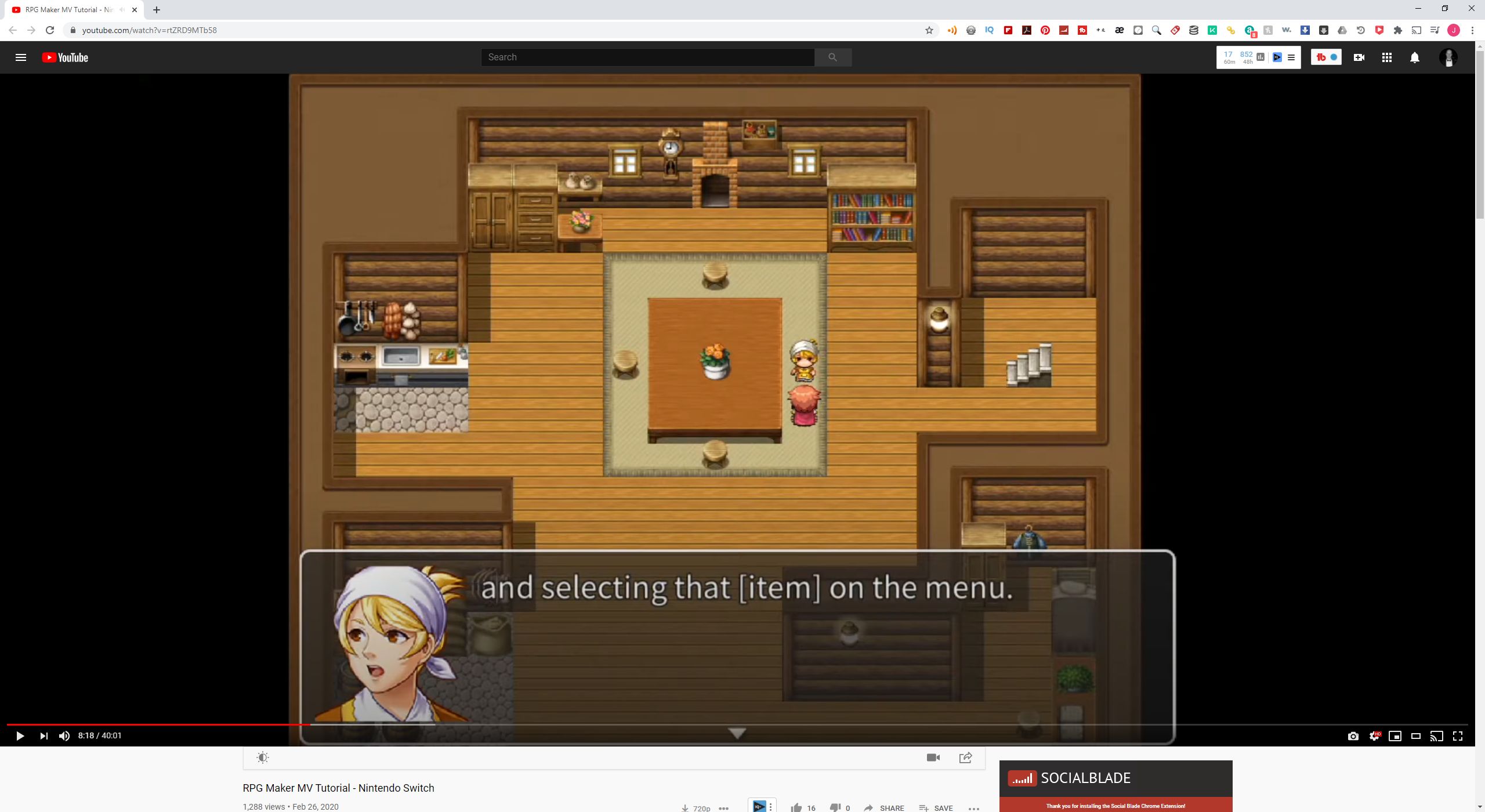Click the Chrome cast toolbar icon
The height and width of the screenshot is (812, 1485).
pyautogui.click(x=1417, y=30)
